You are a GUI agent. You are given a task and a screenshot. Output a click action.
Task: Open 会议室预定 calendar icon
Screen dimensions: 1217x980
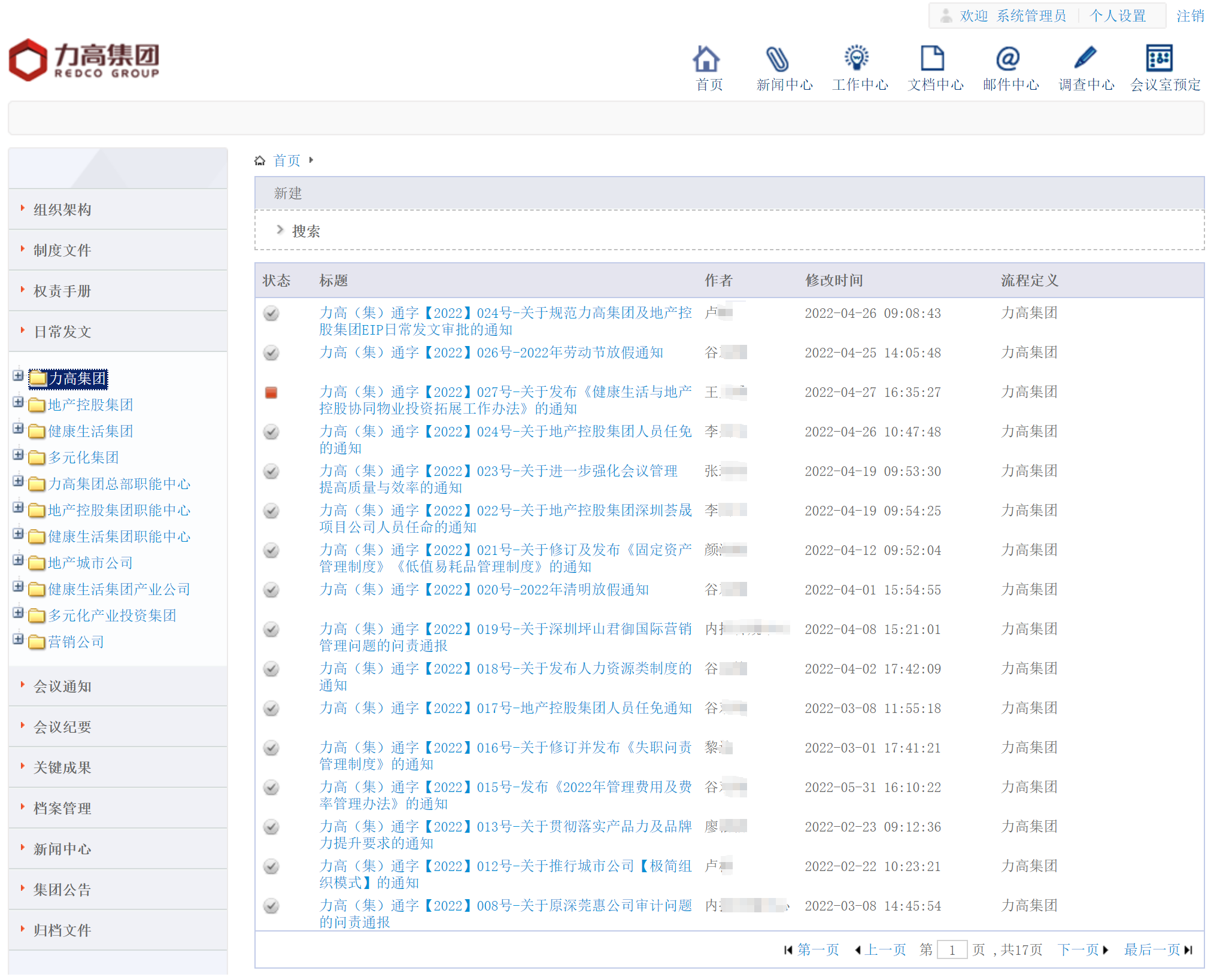[1160, 58]
